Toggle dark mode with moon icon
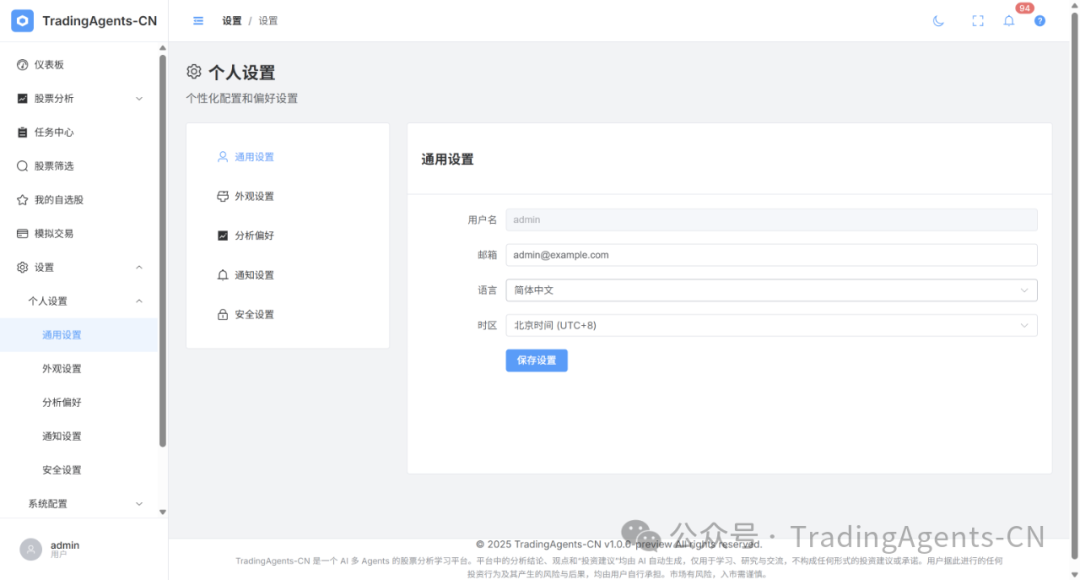The height and width of the screenshot is (580, 1080). (x=938, y=21)
